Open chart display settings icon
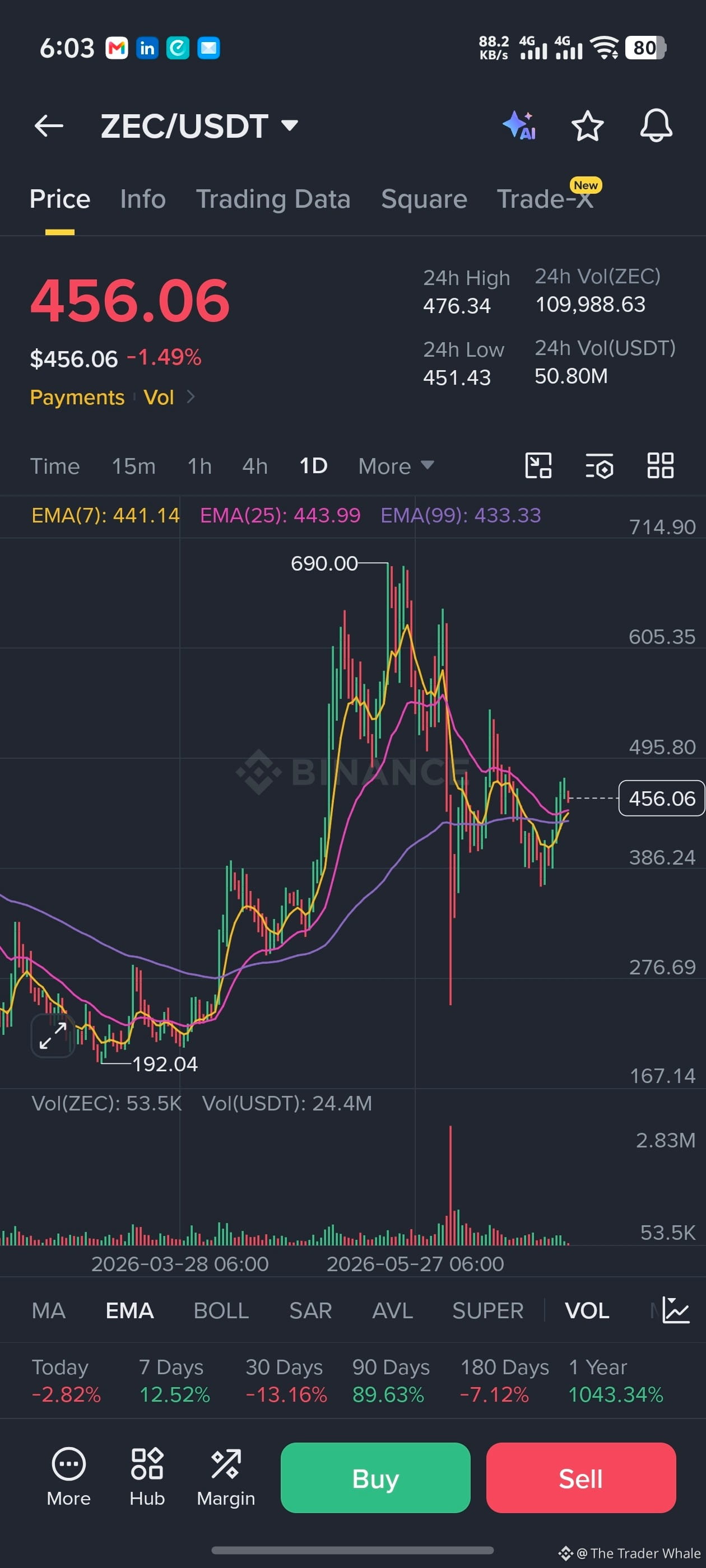This screenshot has width=706, height=1568. pos(600,466)
